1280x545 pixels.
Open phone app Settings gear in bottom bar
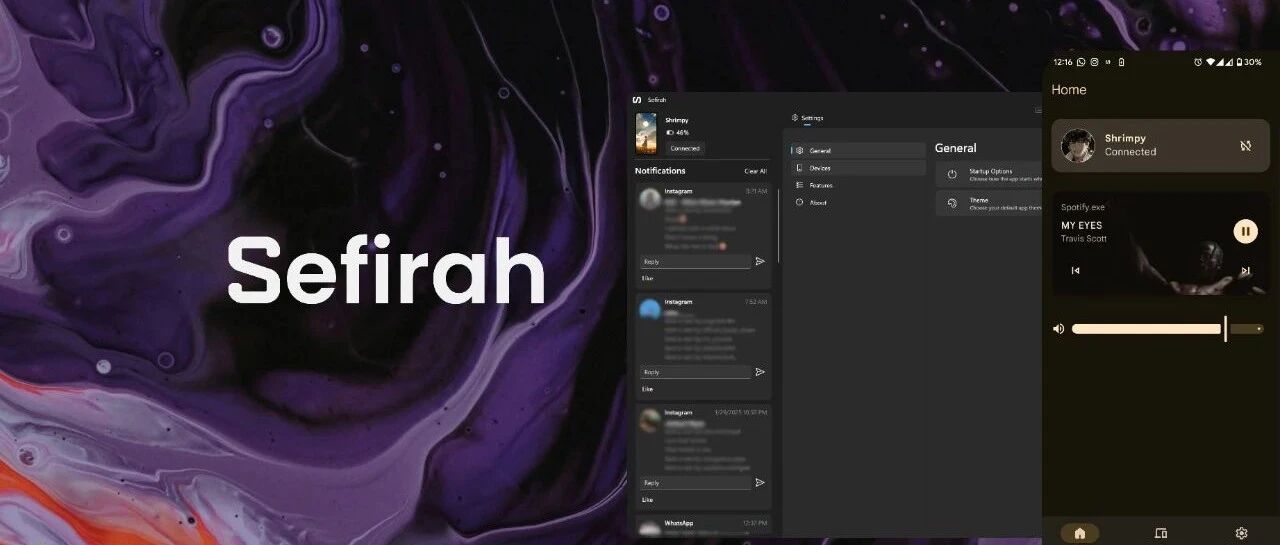coord(1241,533)
